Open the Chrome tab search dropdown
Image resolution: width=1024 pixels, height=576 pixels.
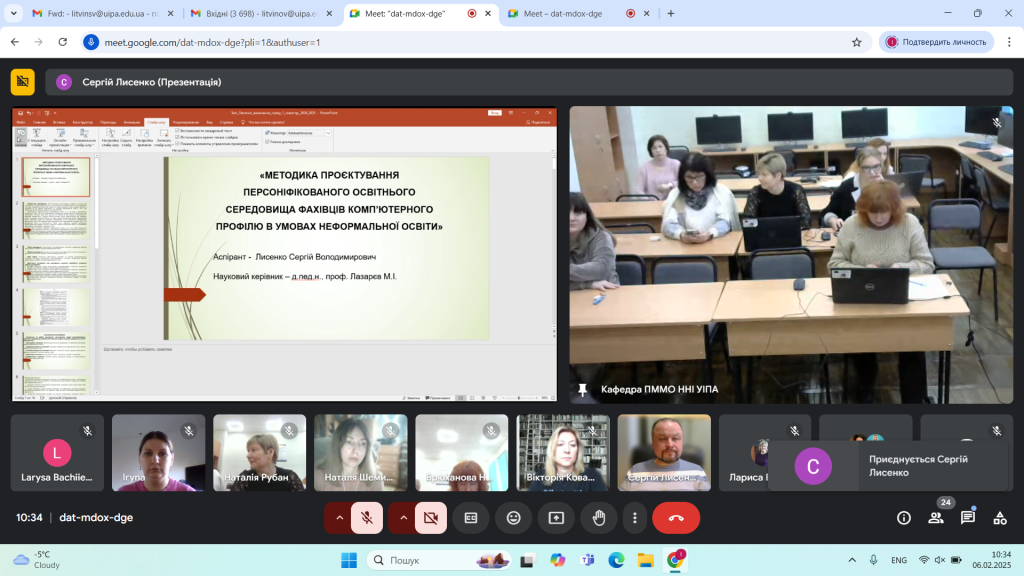click(14, 13)
